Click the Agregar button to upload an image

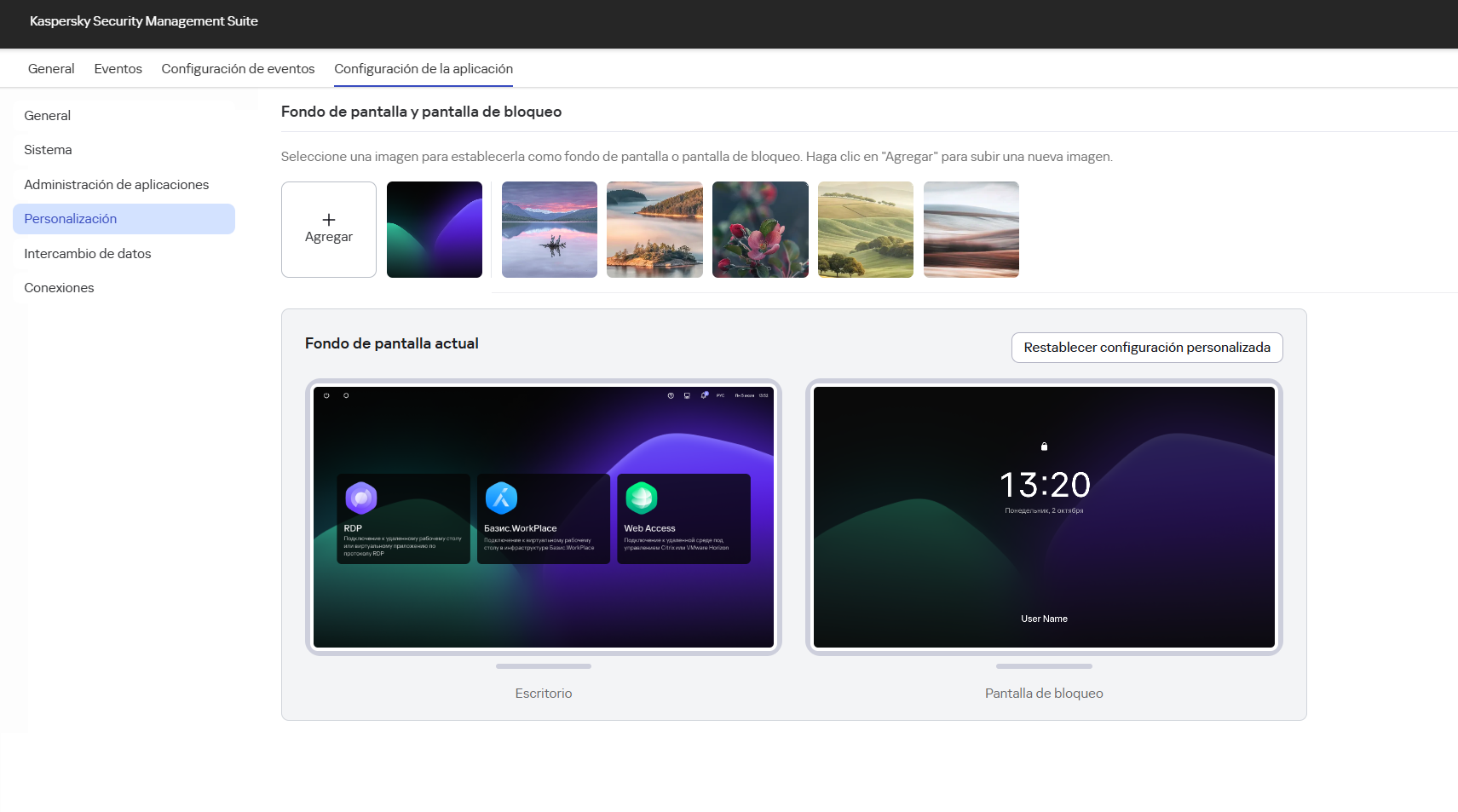(x=328, y=229)
